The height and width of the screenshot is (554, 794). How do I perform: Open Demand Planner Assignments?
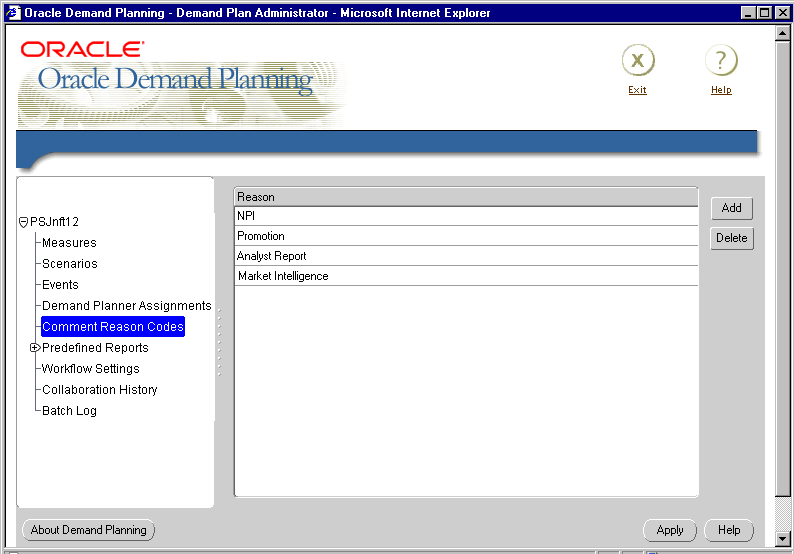(x=127, y=305)
